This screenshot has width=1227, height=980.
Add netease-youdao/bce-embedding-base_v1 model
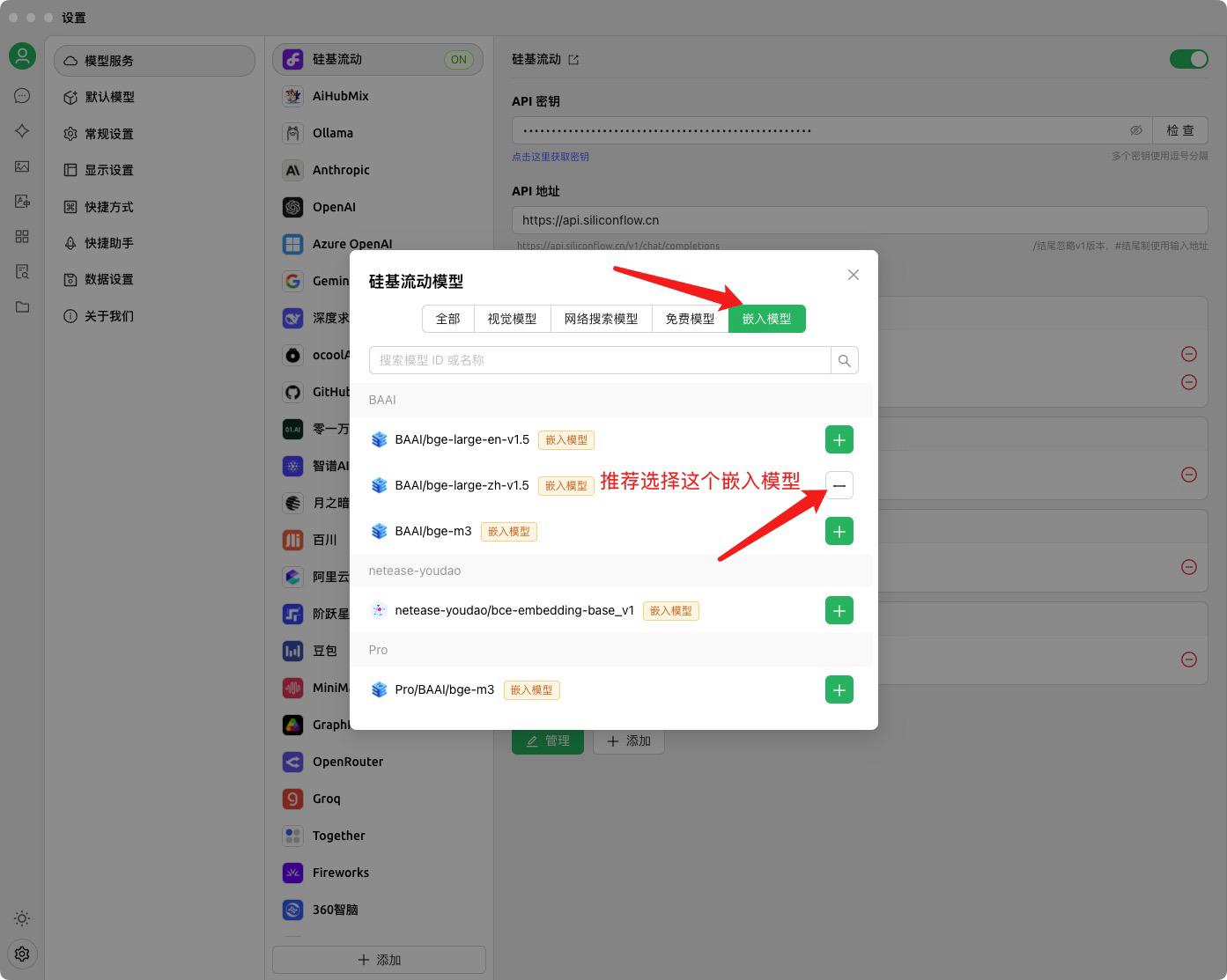coord(839,610)
